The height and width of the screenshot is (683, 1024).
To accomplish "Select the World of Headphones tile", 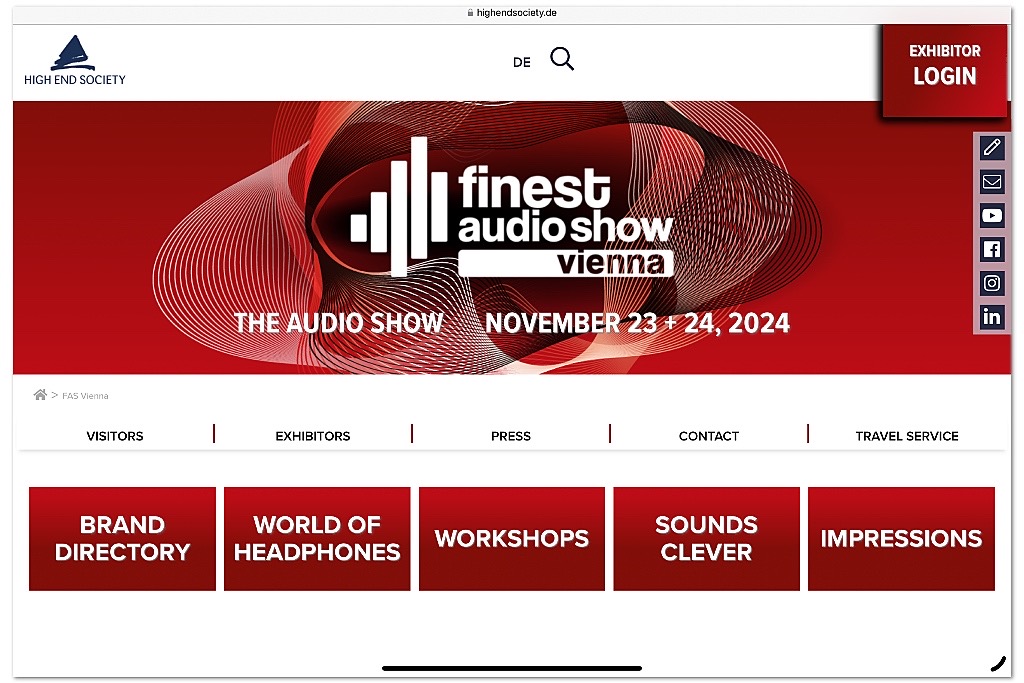I will [x=317, y=539].
